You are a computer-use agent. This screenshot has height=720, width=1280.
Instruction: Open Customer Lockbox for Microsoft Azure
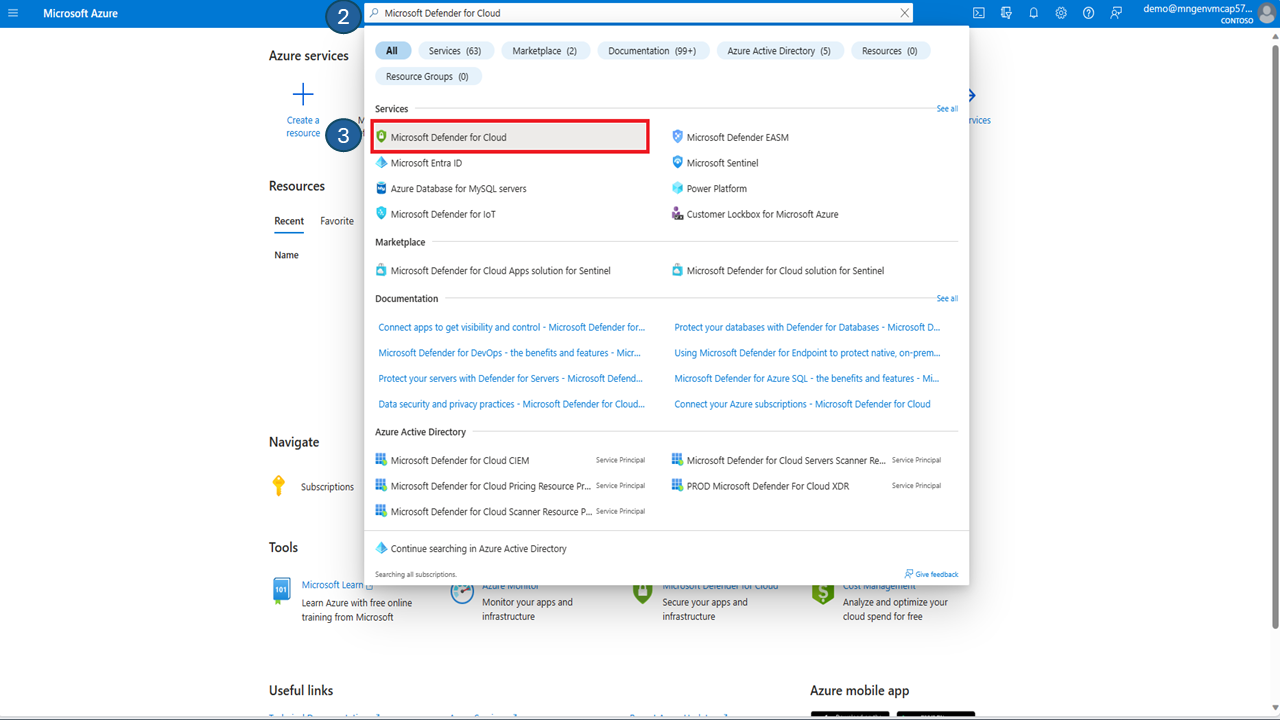pos(762,214)
